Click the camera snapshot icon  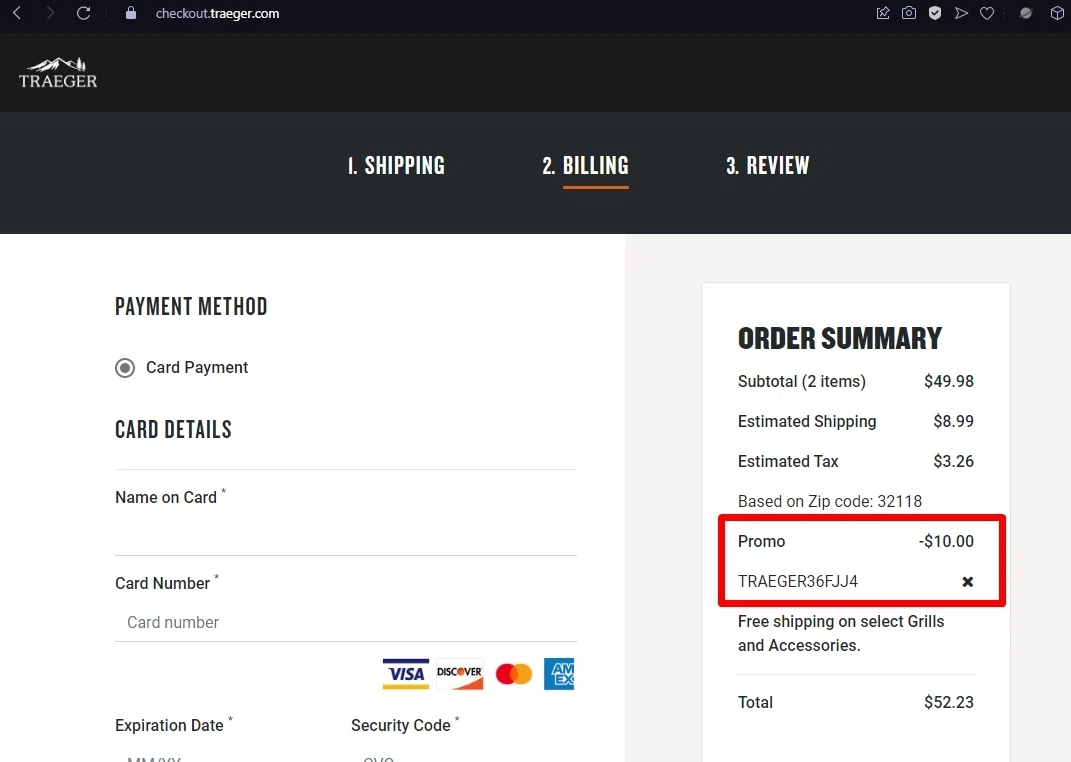click(x=909, y=13)
